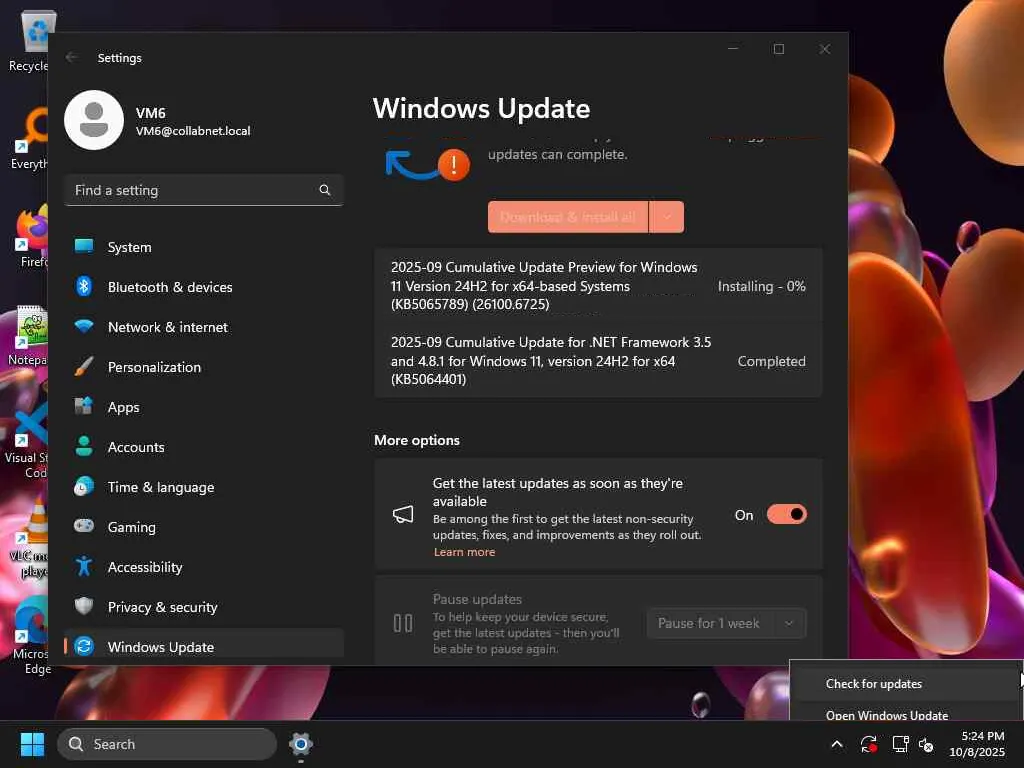Click the muted volume tray icon

(x=926, y=744)
